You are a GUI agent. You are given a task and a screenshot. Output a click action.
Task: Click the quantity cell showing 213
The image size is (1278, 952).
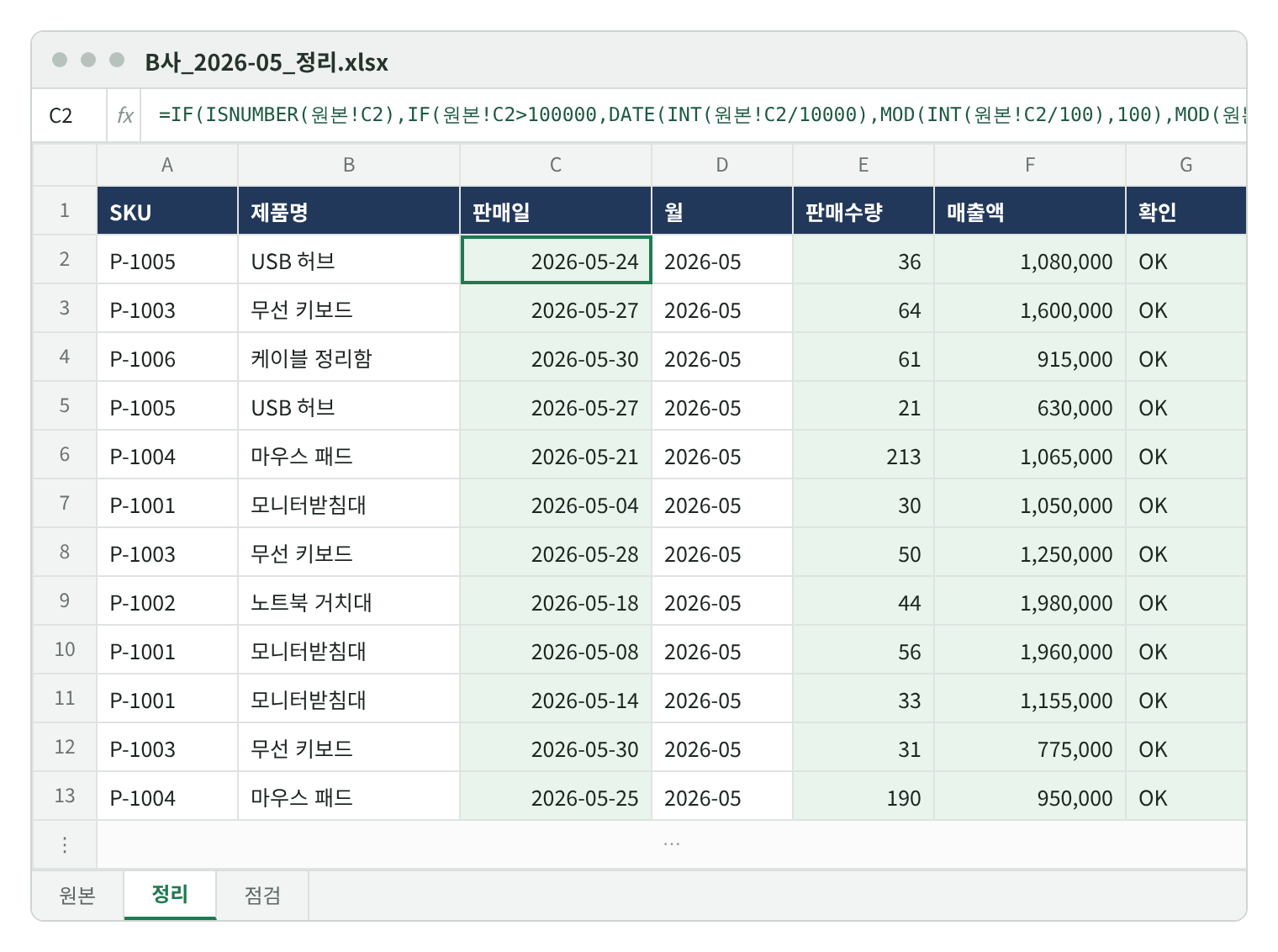pos(863,455)
